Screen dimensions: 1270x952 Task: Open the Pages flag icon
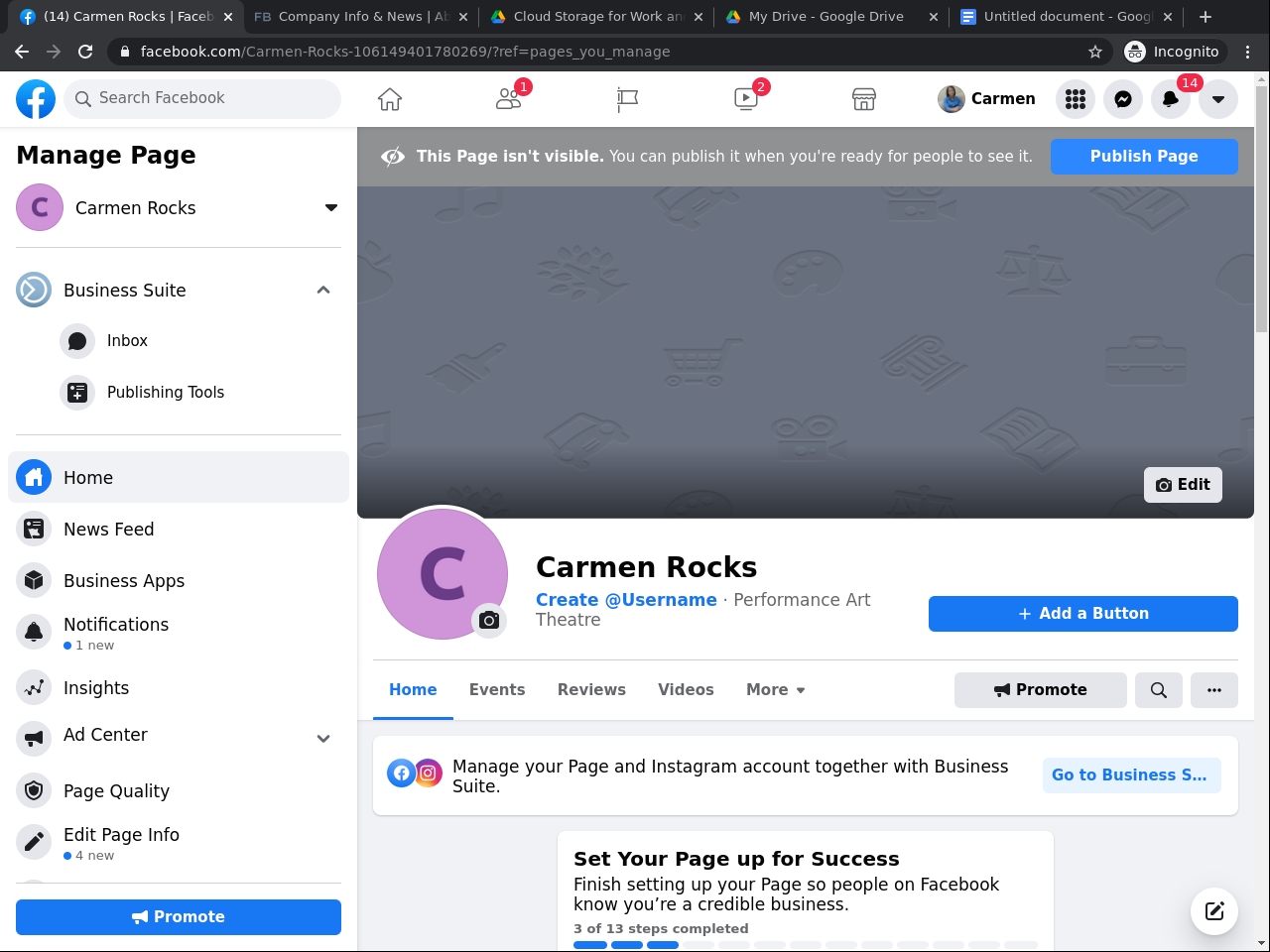point(627,99)
